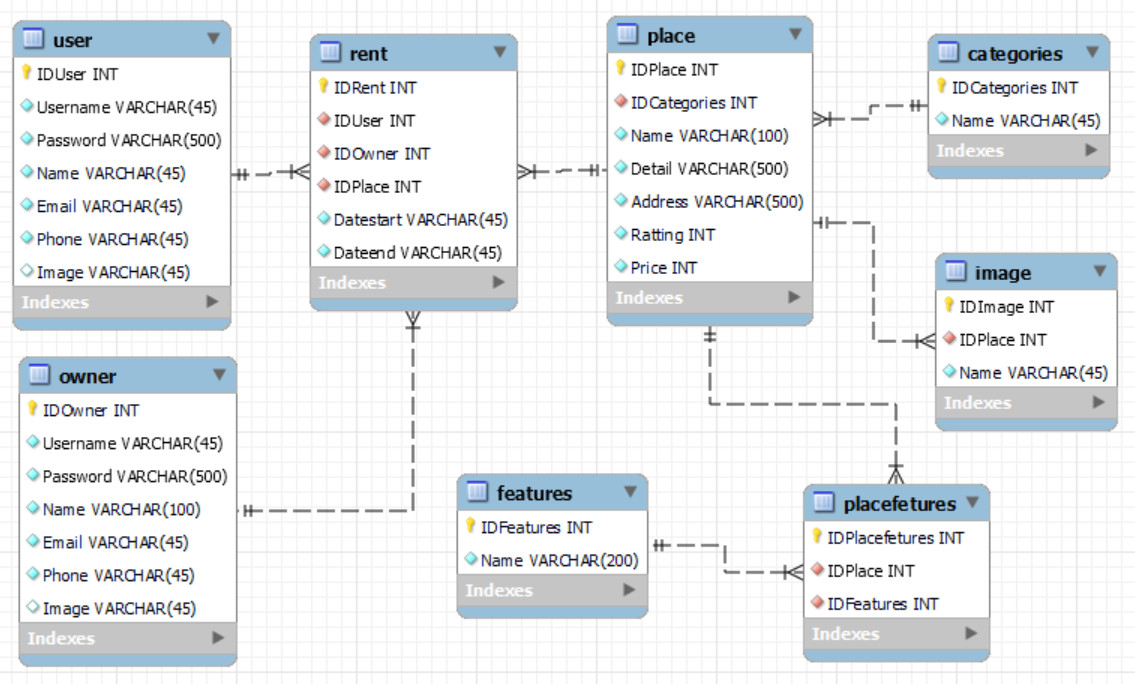Click the IDRent primary key icon
Viewport: 1135px width, 684px height.
pyautogui.click(x=324, y=86)
